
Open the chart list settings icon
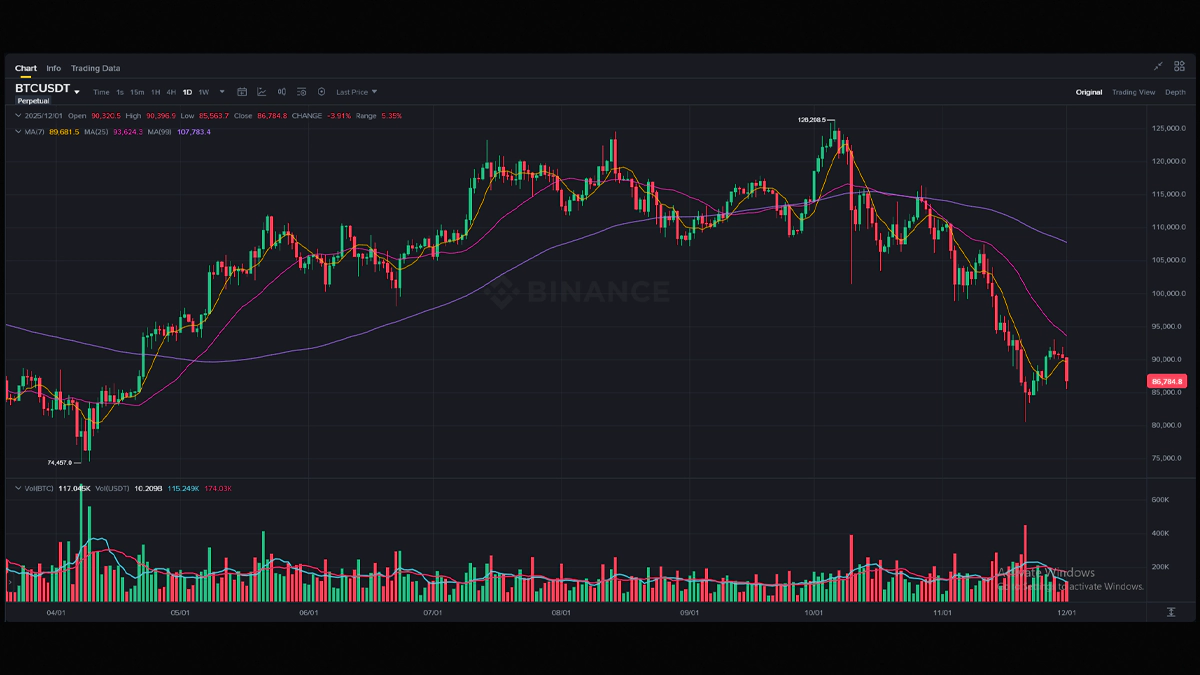(300, 92)
